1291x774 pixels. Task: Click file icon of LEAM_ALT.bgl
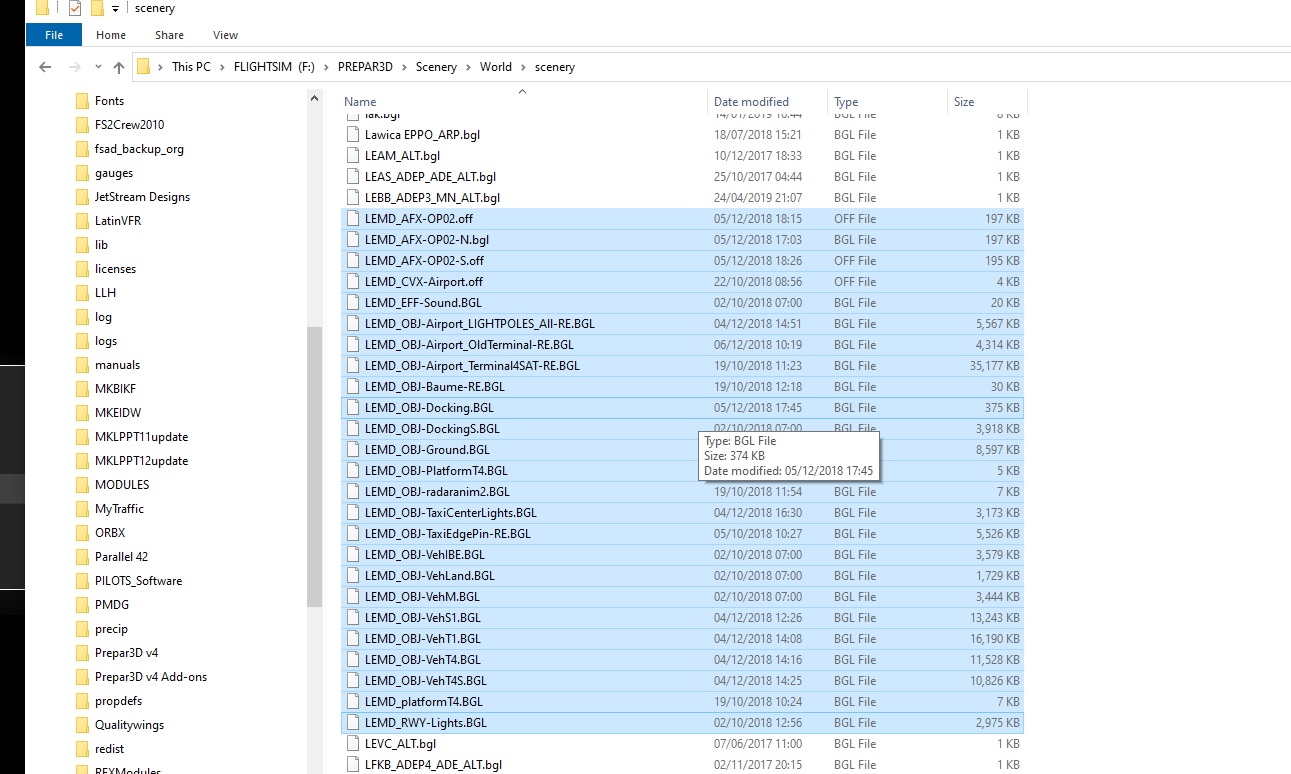tap(352, 155)
